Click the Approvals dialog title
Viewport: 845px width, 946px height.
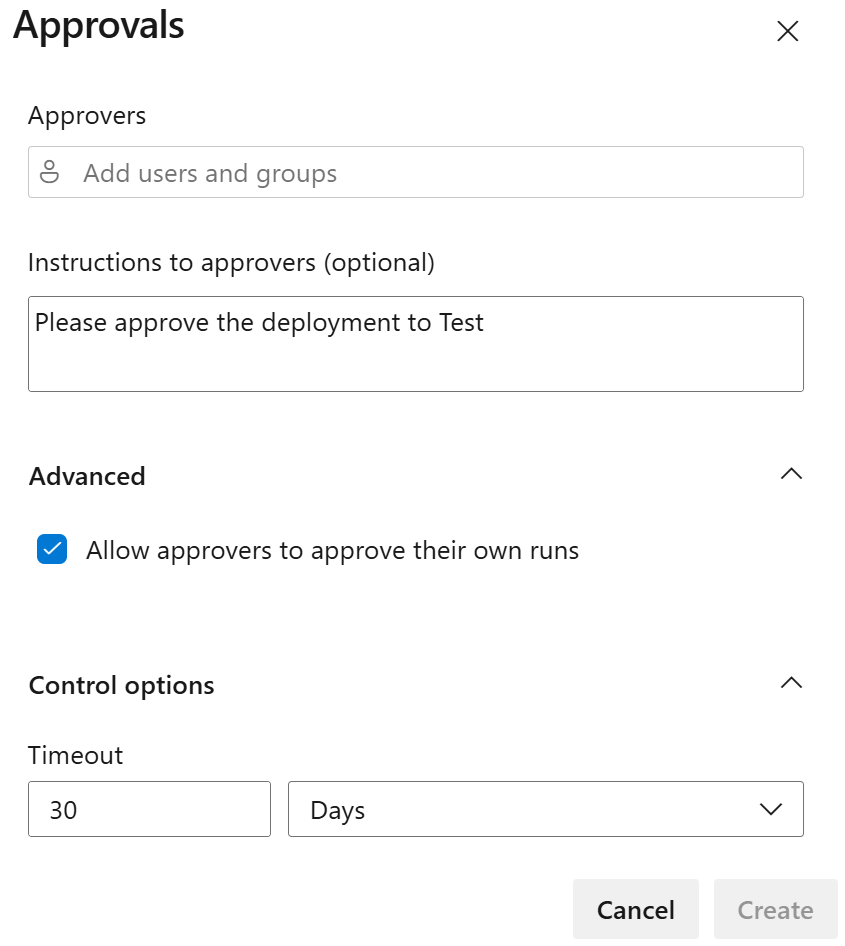[x=99, y=25]
